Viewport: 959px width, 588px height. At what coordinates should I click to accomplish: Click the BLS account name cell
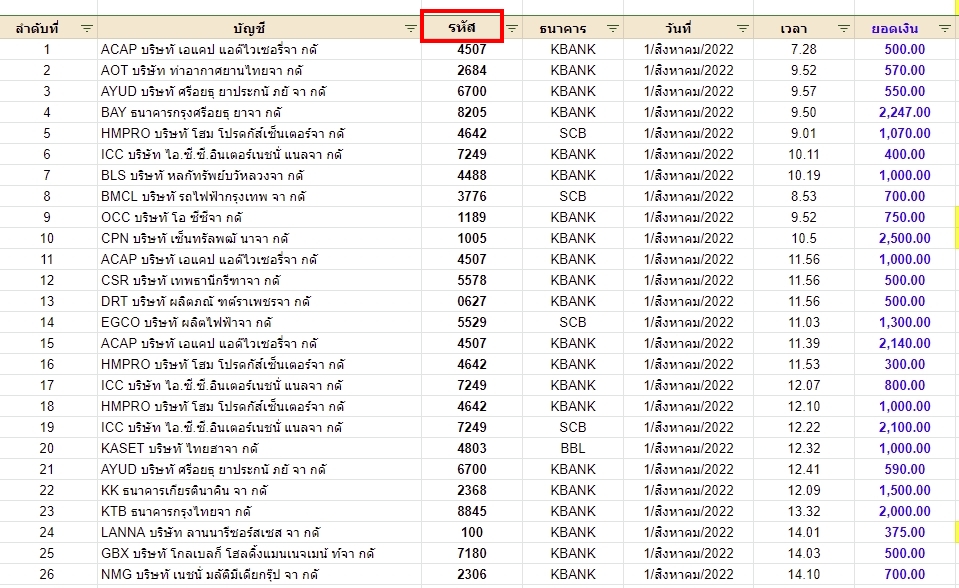click(x=259, y=176)
